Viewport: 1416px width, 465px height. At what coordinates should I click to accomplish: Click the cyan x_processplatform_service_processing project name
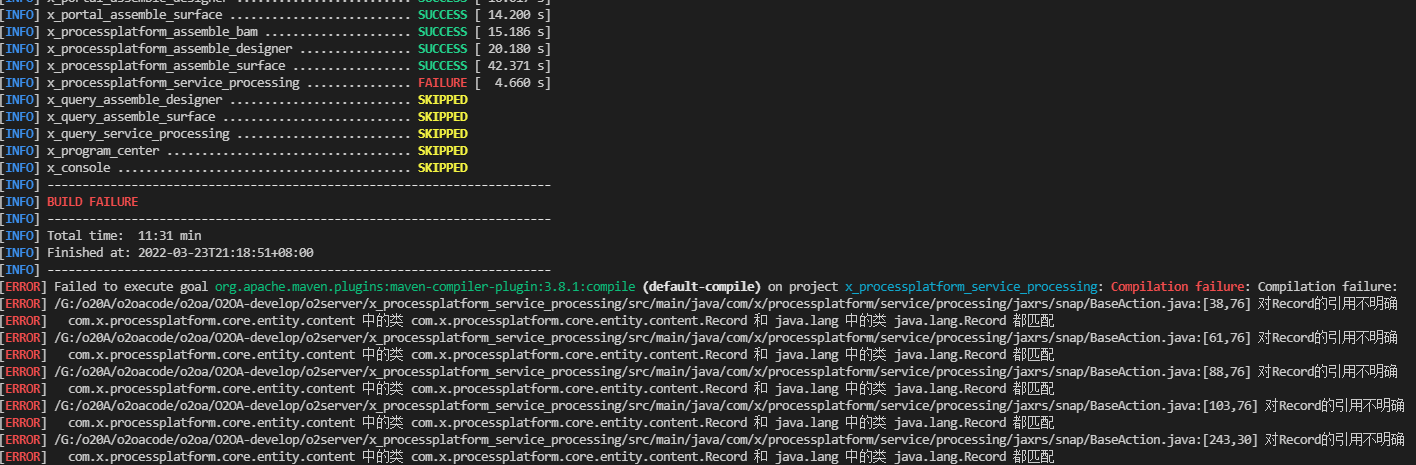pos(972,286)
